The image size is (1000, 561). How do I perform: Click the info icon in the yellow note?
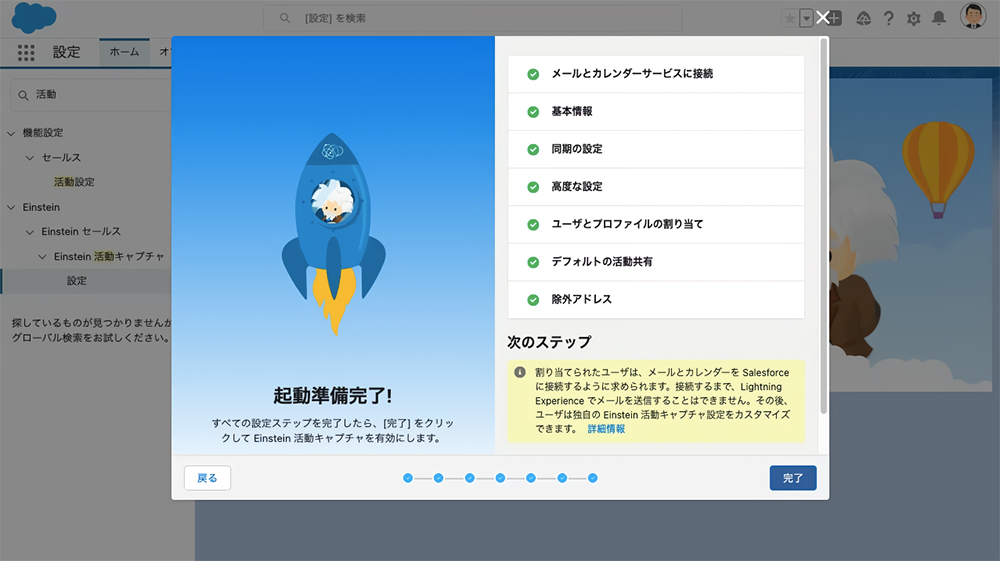[520, 372]
